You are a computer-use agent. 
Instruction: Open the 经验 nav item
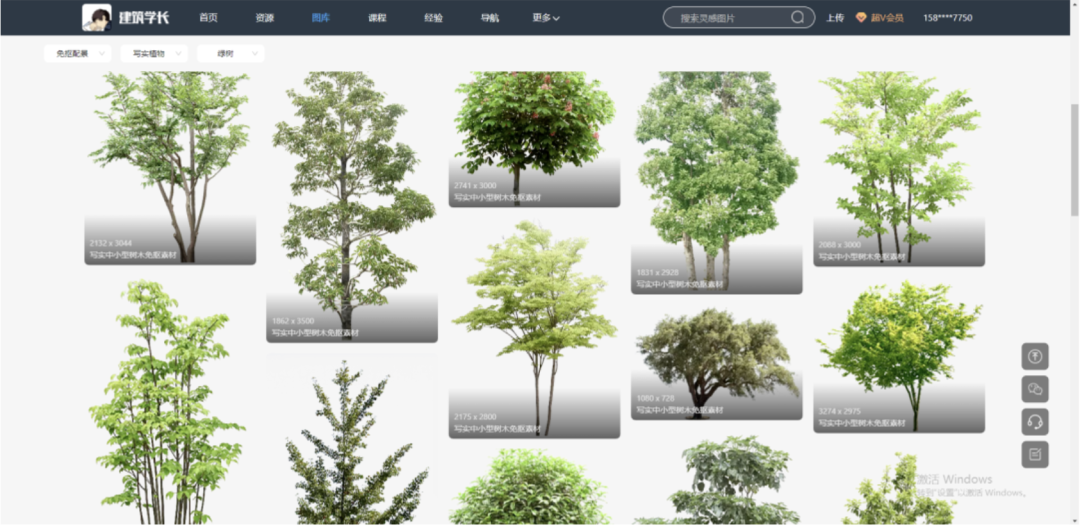click(434, 18)
